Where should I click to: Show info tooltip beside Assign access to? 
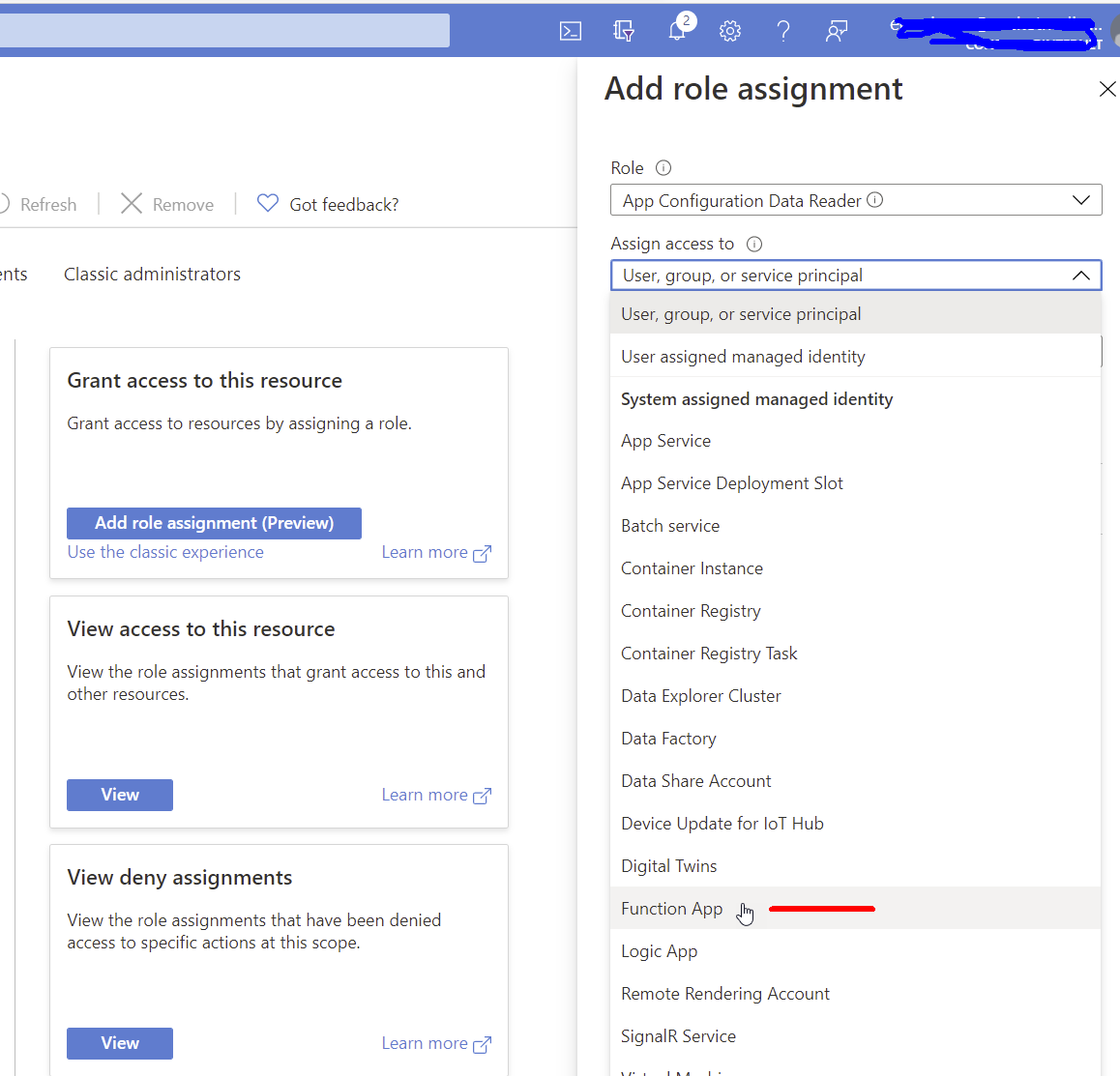coord(754,245)
